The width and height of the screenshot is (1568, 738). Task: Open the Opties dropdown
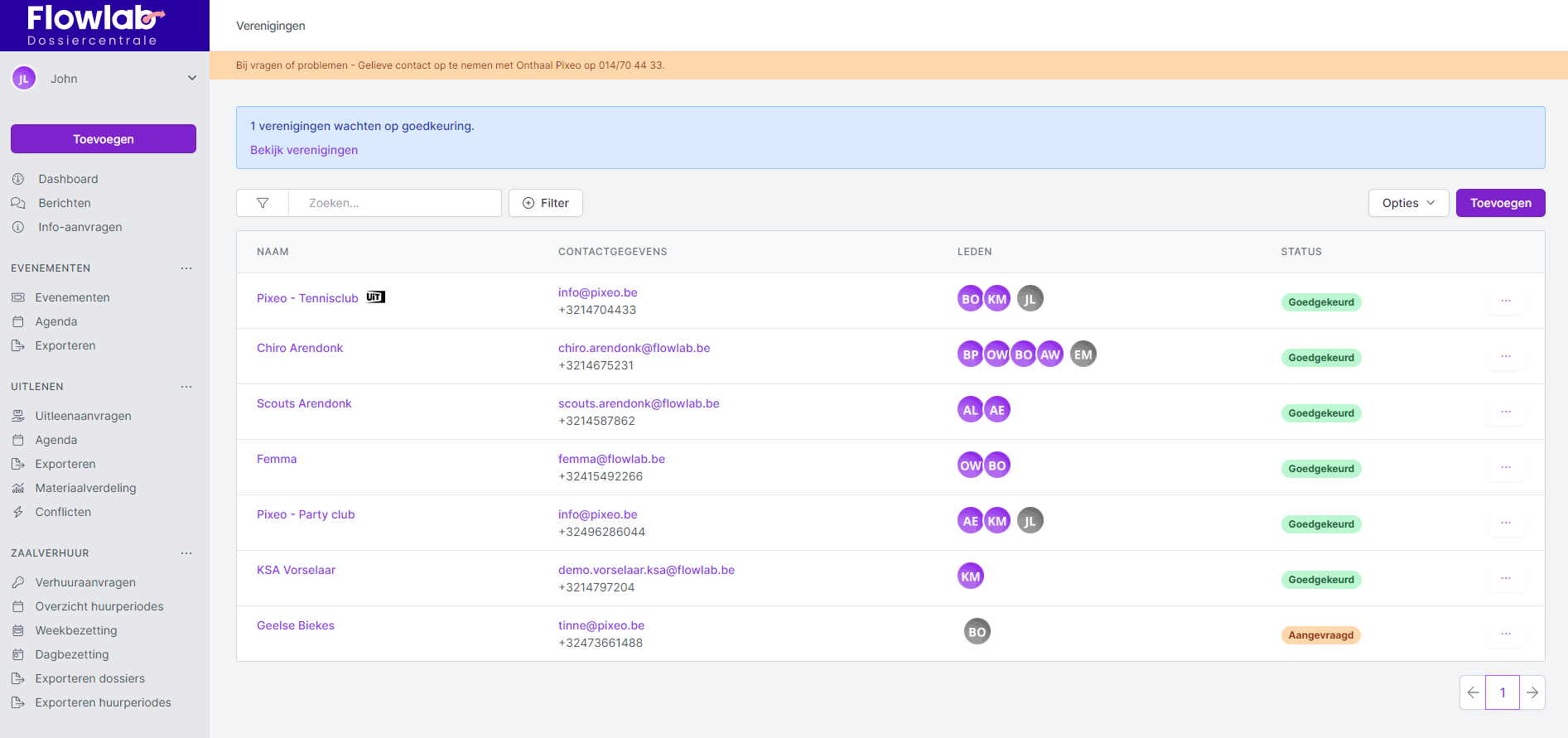[x=1407, y=203]
